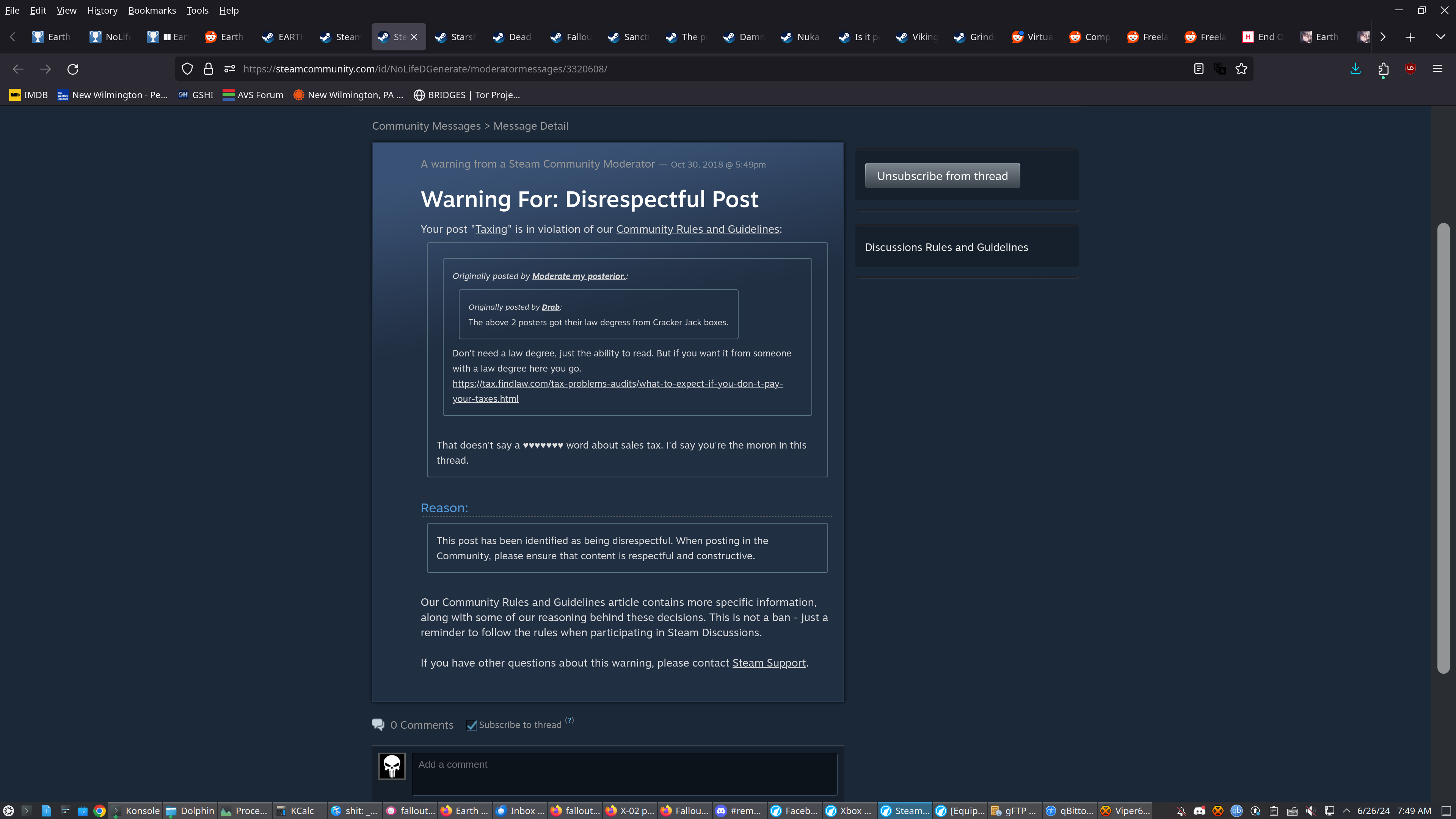Open Discord from the system tray
1456x819 pixels.
pos(1199,811)
